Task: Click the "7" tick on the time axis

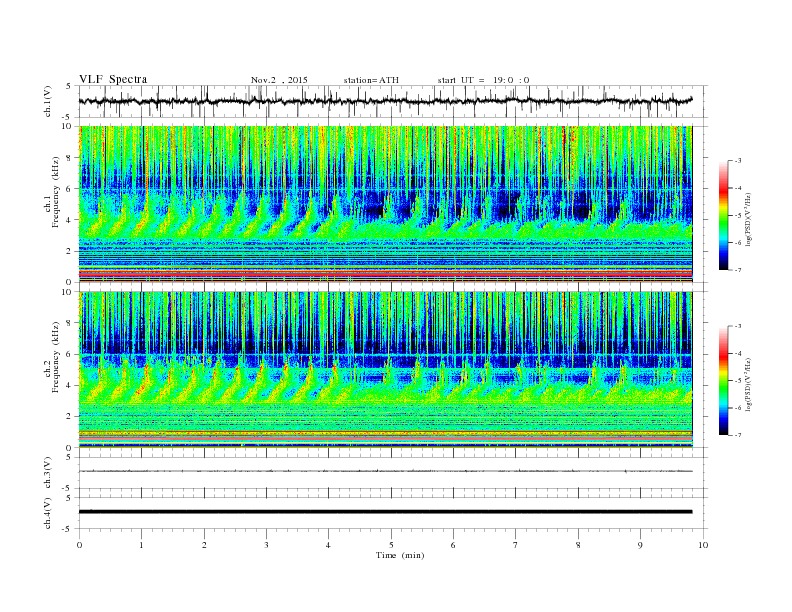Action: pos(516,545)
